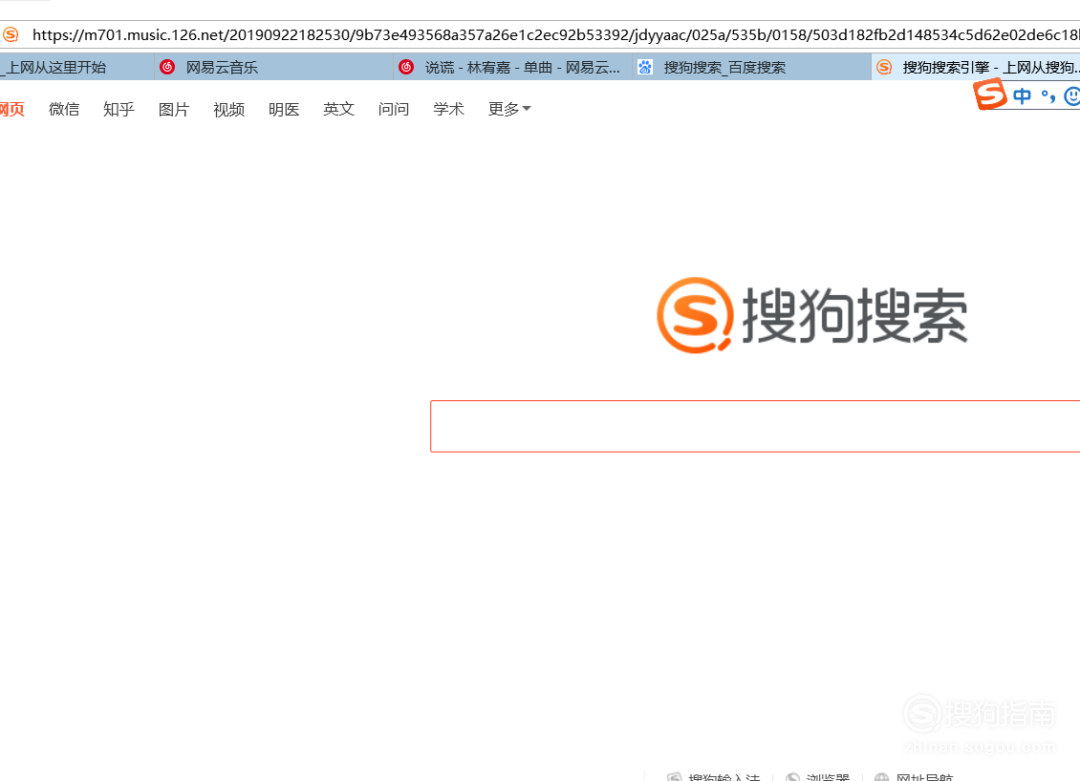Go to the 问问 Q&A category
The width and height of the screenshot is (1080, 781).
[x=393, y=110]
